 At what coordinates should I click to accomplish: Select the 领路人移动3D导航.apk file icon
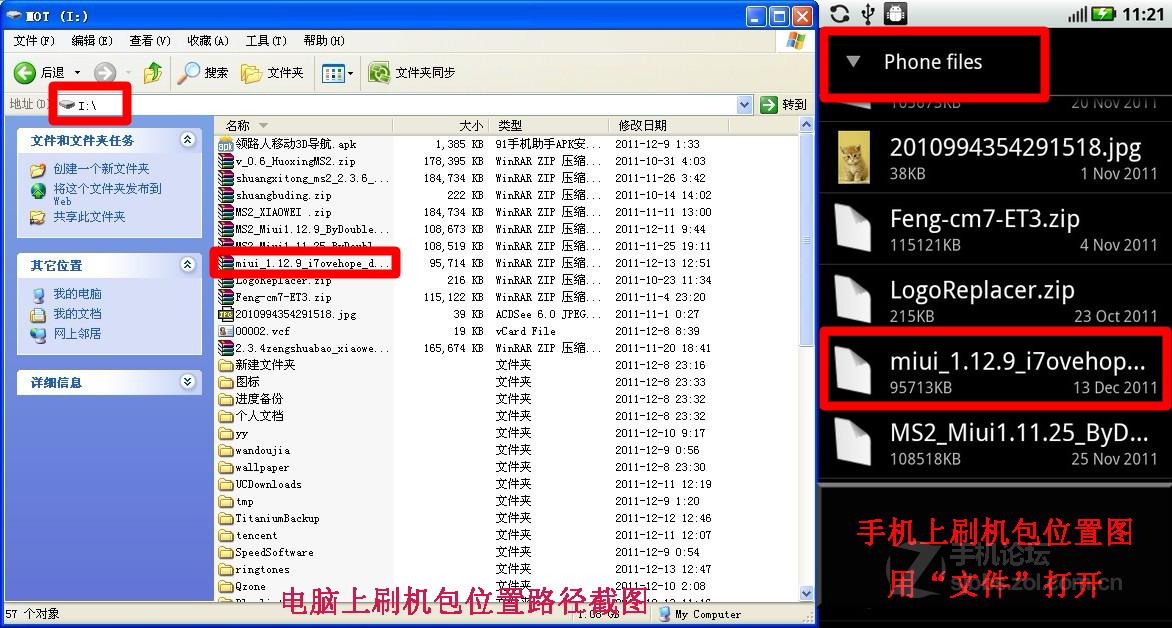(x=226, y=144)
